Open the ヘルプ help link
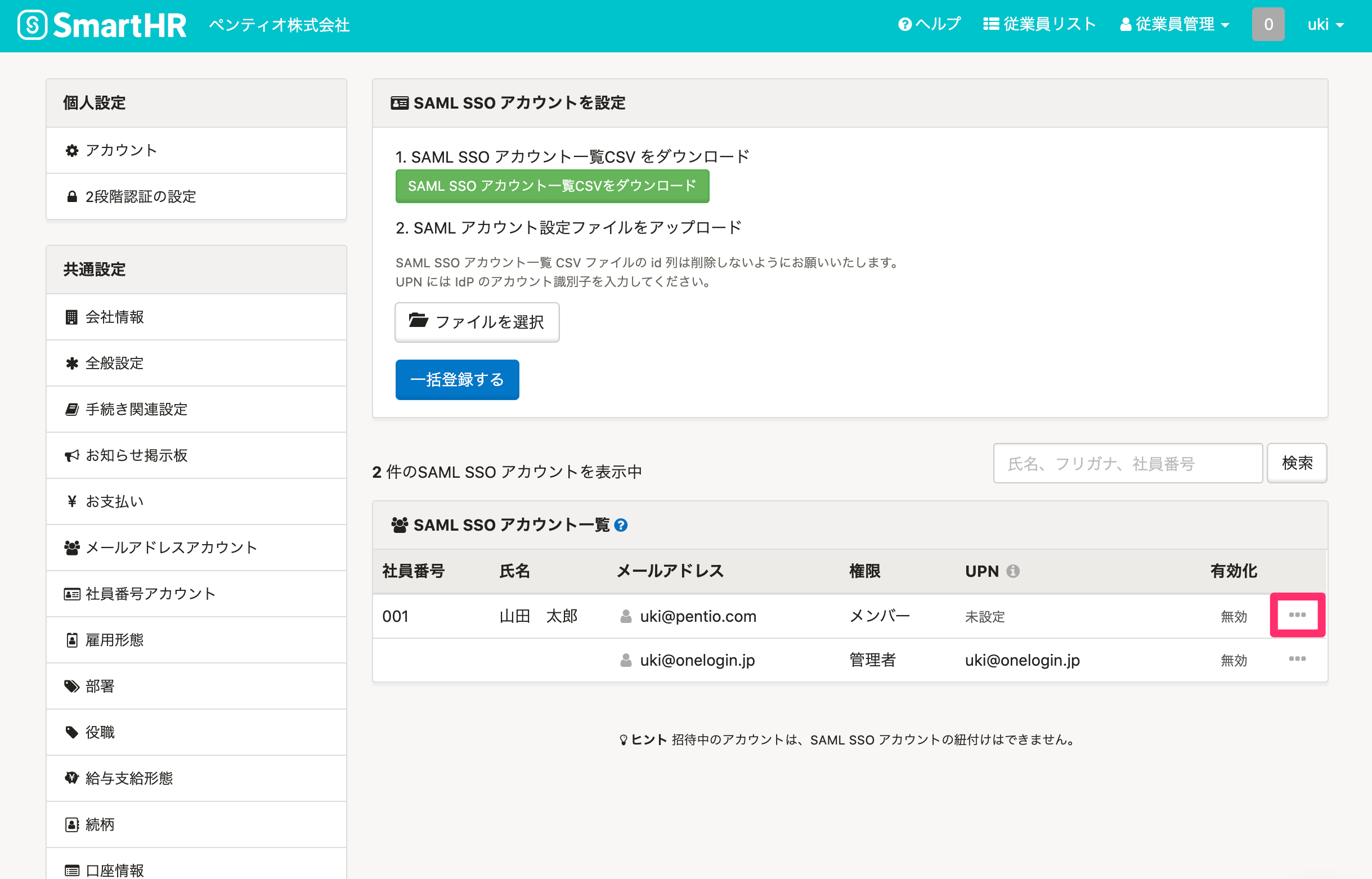This screenshot has width=1372, height=879. point(930,24)
